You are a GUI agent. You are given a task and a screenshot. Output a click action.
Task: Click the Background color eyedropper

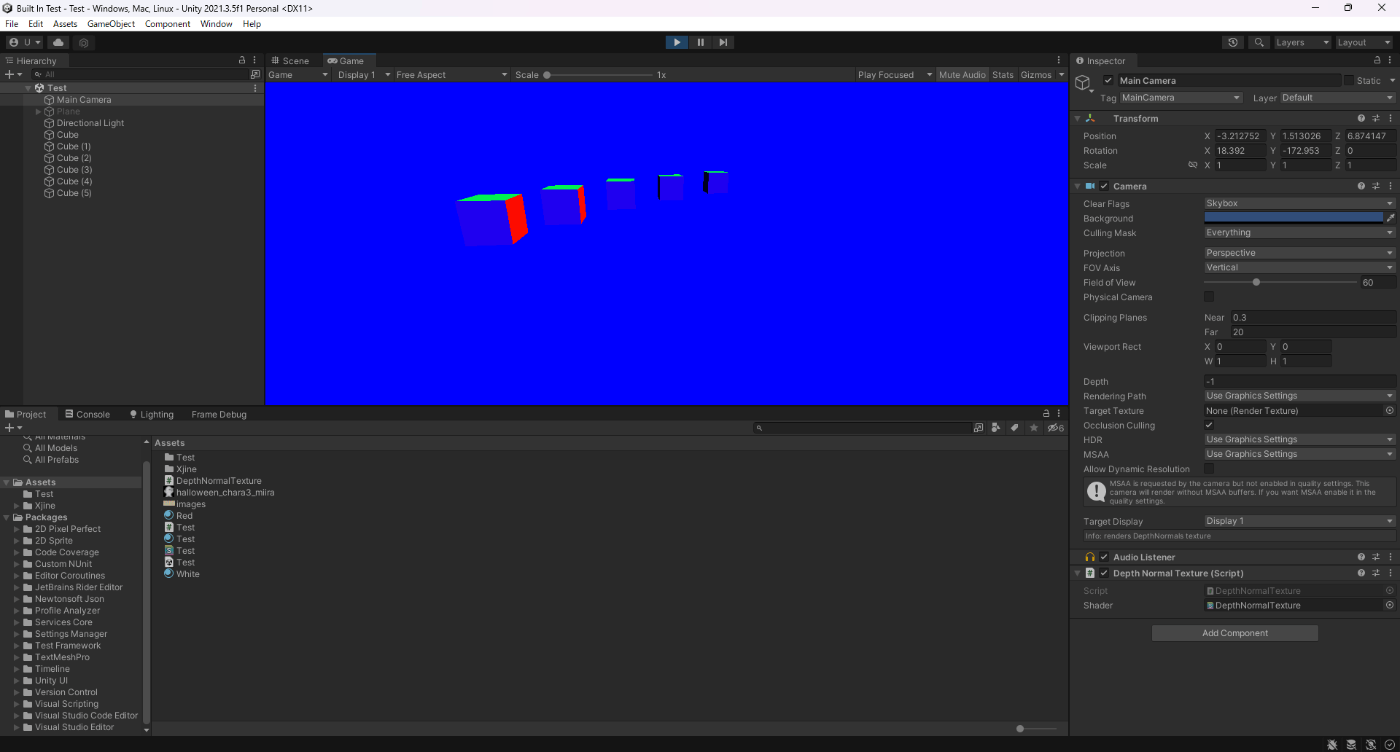[x=1390, y=217]
